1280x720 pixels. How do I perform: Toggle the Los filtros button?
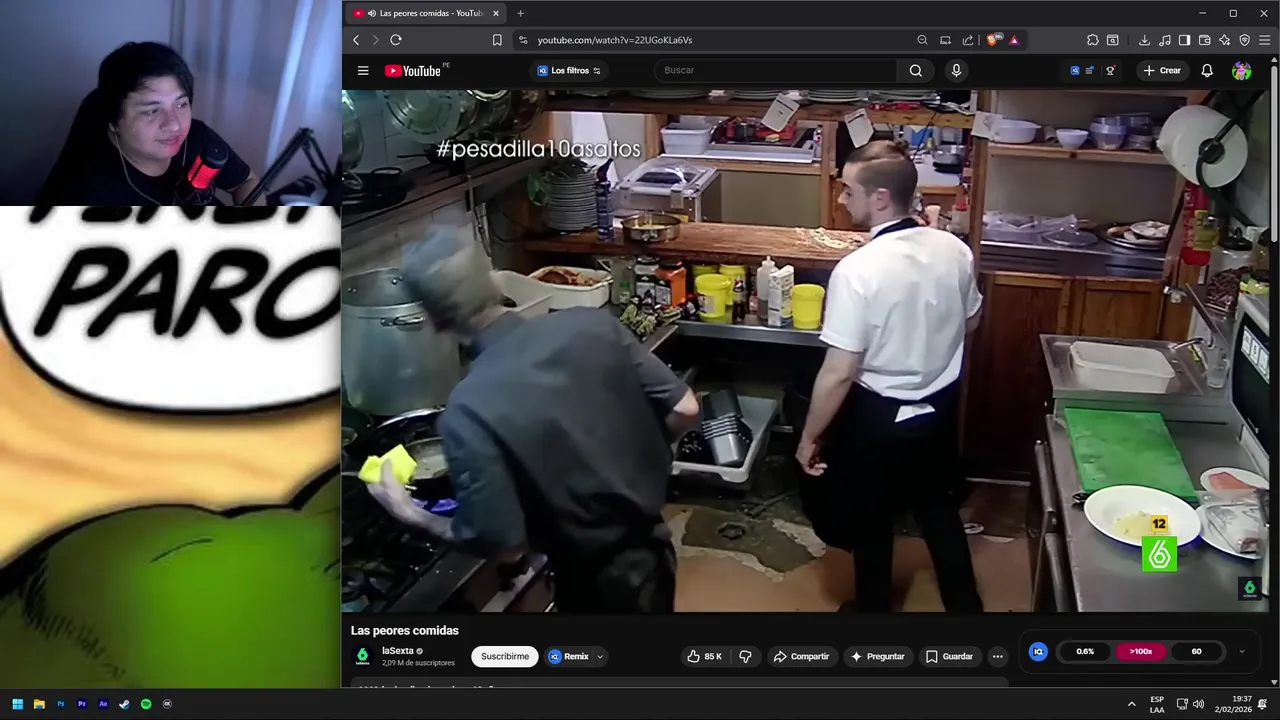(x=569, y=70)
